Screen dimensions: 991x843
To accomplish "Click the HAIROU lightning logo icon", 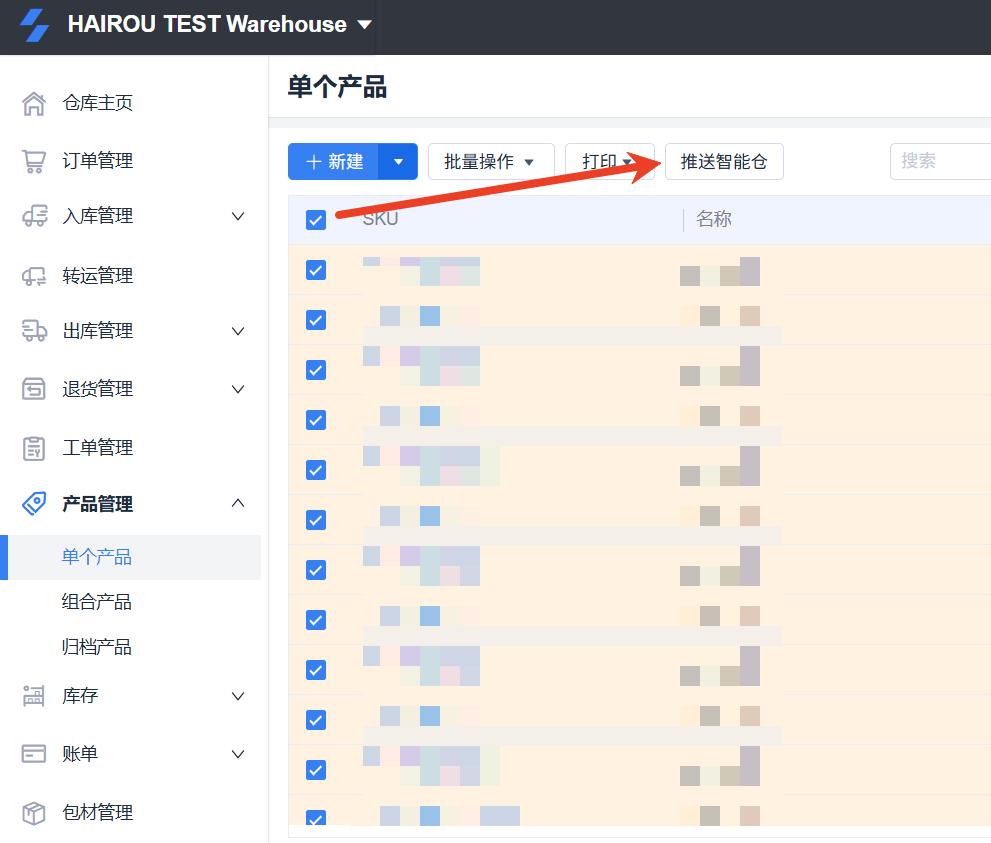I will point(35,25).
